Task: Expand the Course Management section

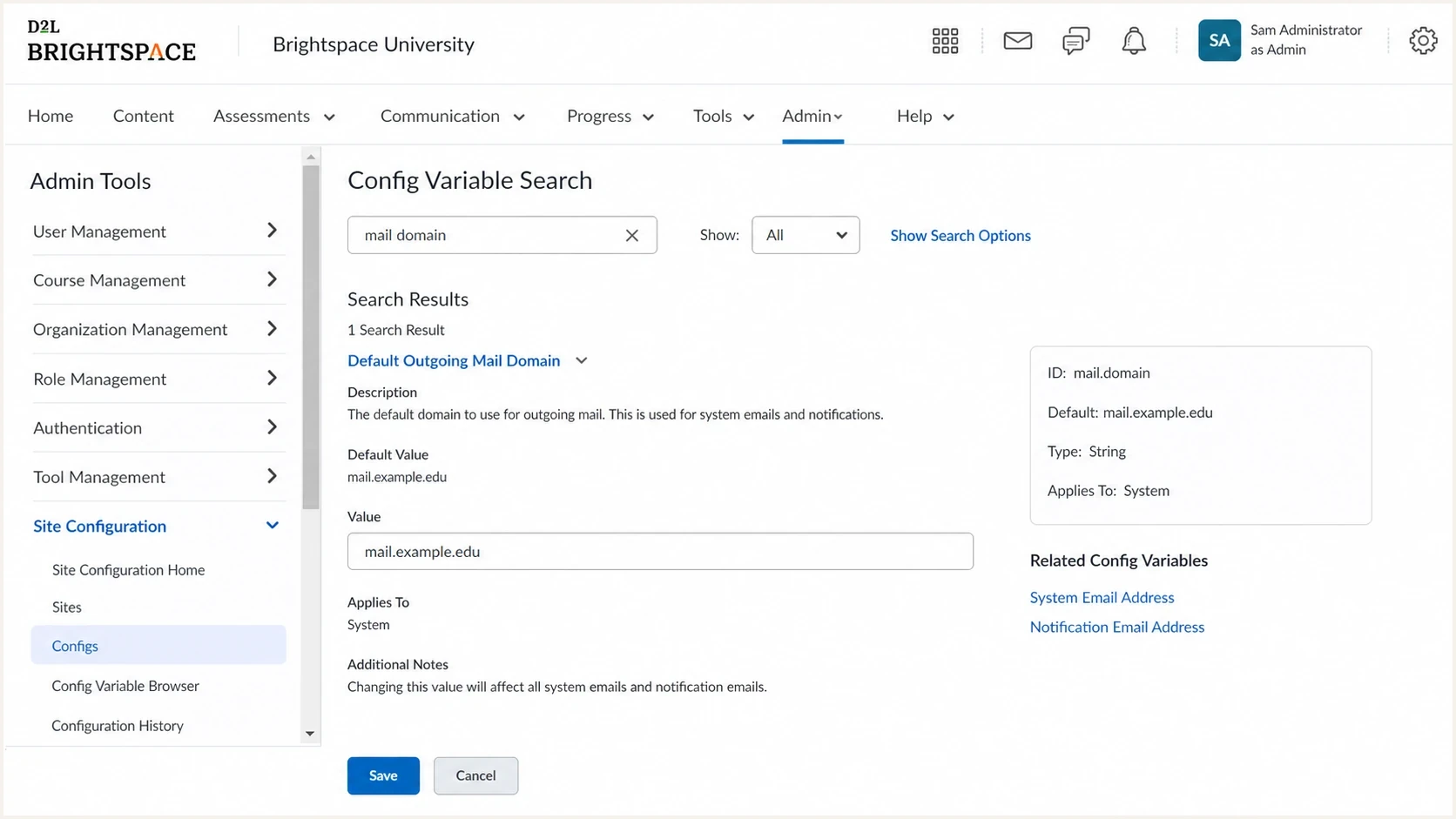Action: (x=158, y=280)
